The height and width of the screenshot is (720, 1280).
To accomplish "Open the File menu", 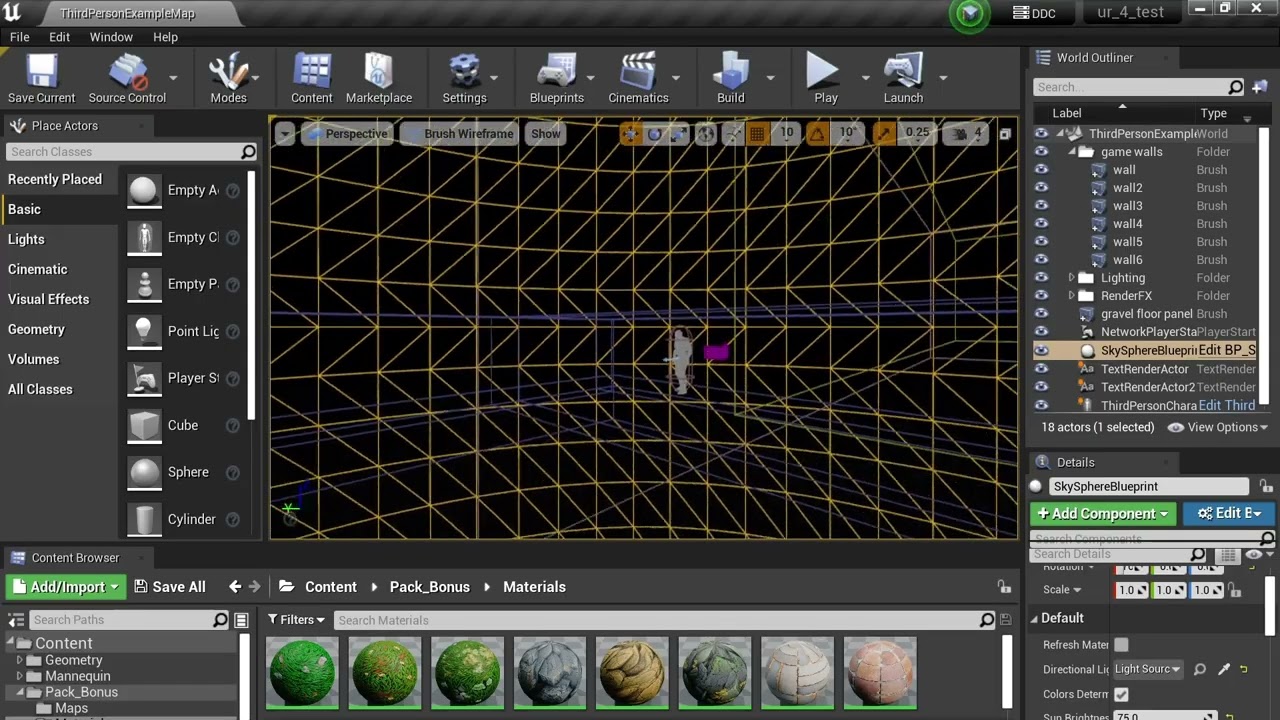I will pyautogui.click(x=19, y=37).
